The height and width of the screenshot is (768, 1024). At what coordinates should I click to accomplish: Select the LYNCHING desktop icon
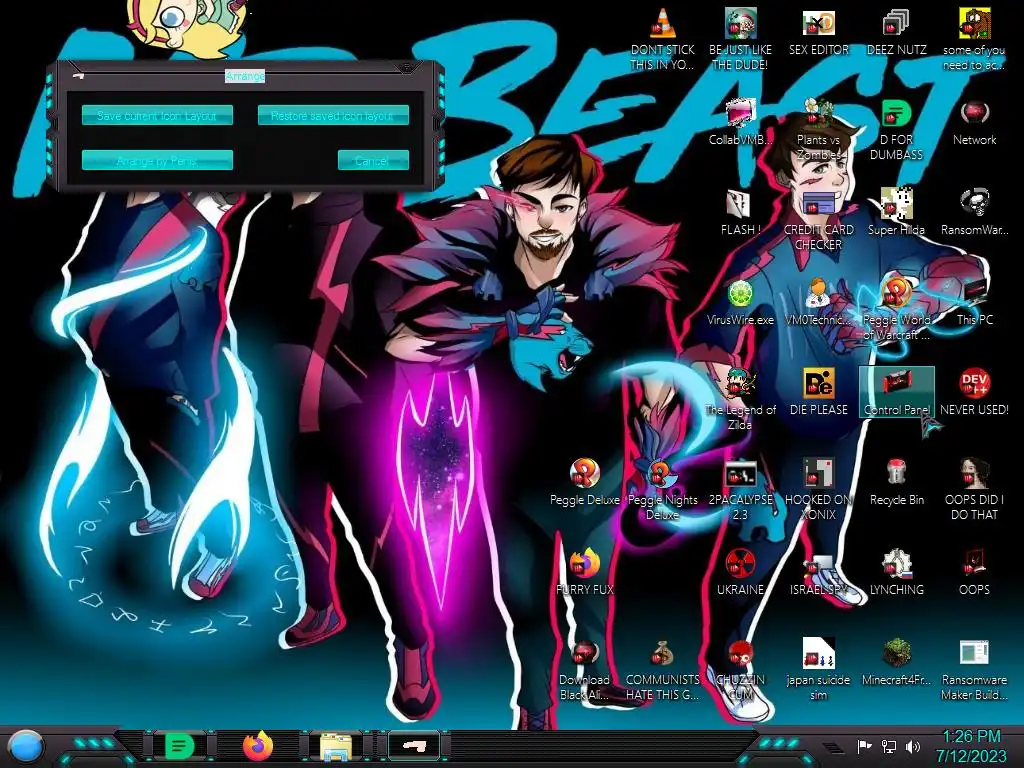(896, 572)
